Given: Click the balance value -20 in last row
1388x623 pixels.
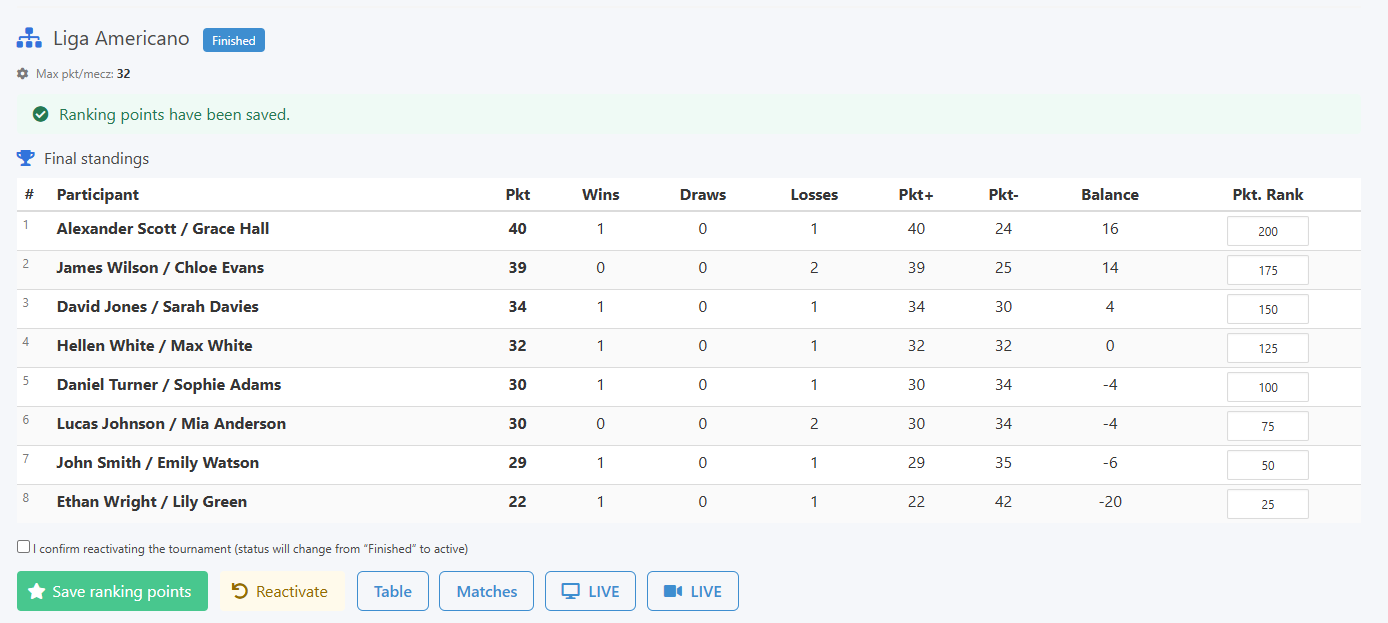Looking at the screenshot, I should point(1110,502).
